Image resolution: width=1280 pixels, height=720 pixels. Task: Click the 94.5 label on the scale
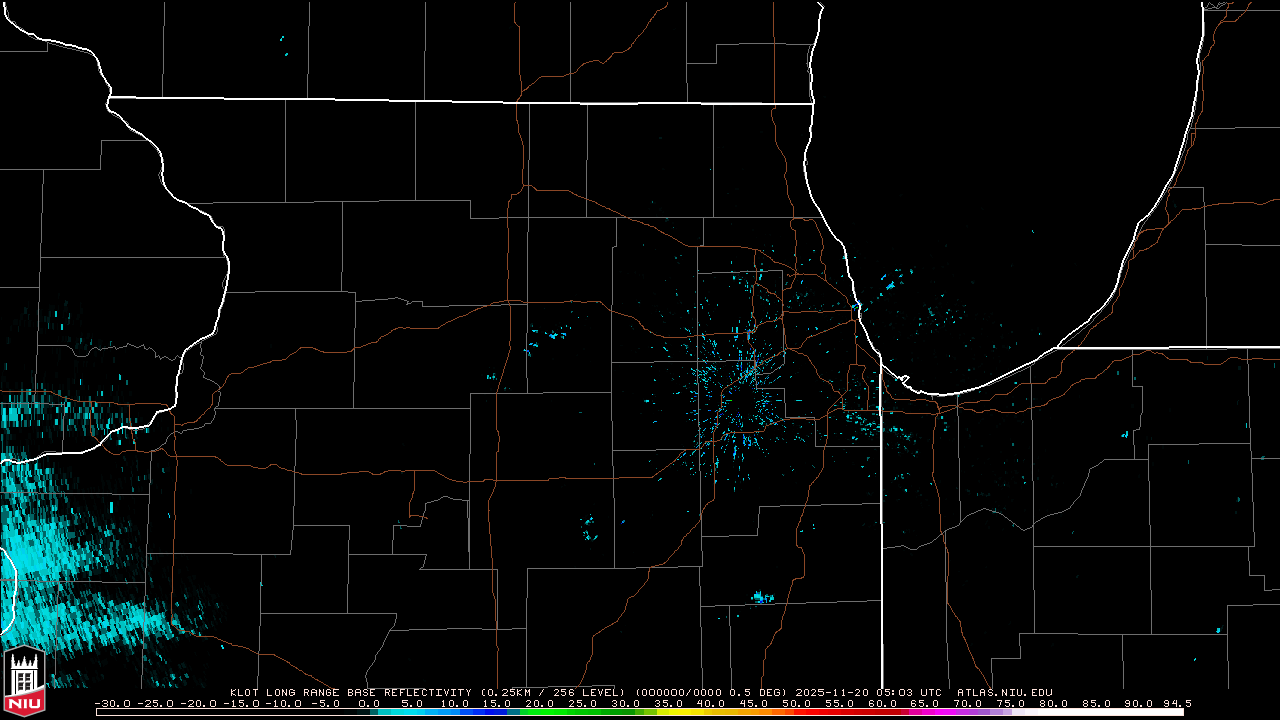1174,703
